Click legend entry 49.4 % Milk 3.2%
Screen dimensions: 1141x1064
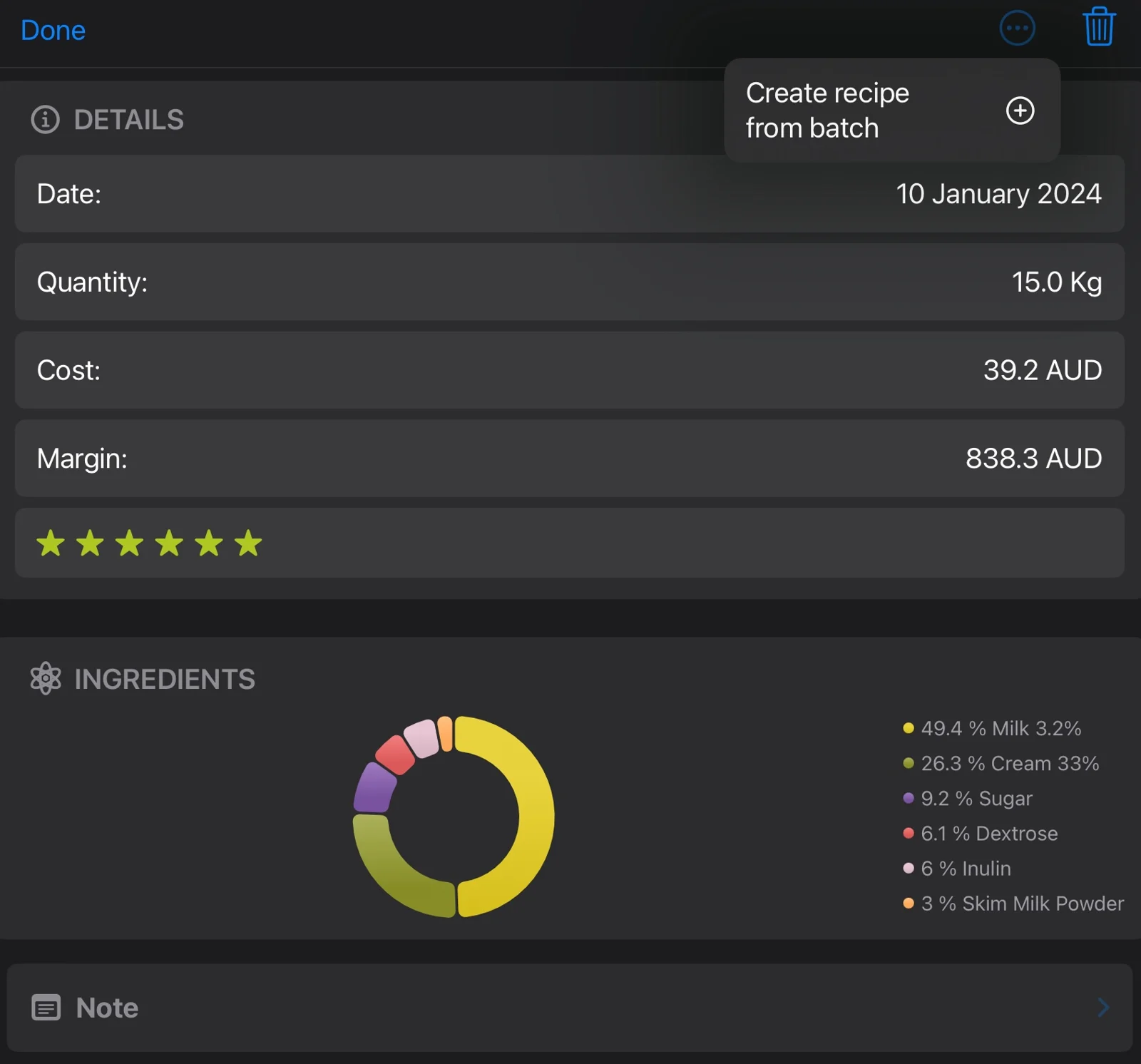[992, 728]
